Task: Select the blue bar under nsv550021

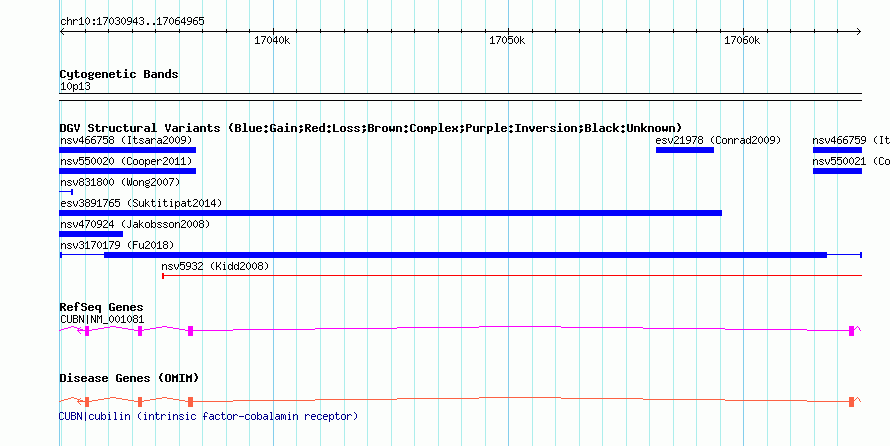Action: point(837,171)
